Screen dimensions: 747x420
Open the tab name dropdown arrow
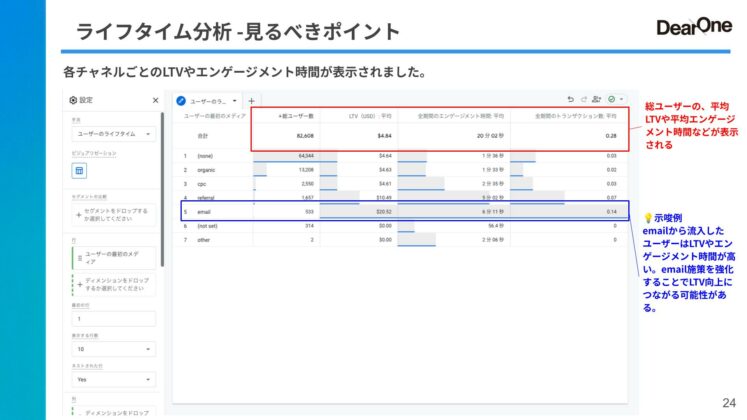point(234,100)
